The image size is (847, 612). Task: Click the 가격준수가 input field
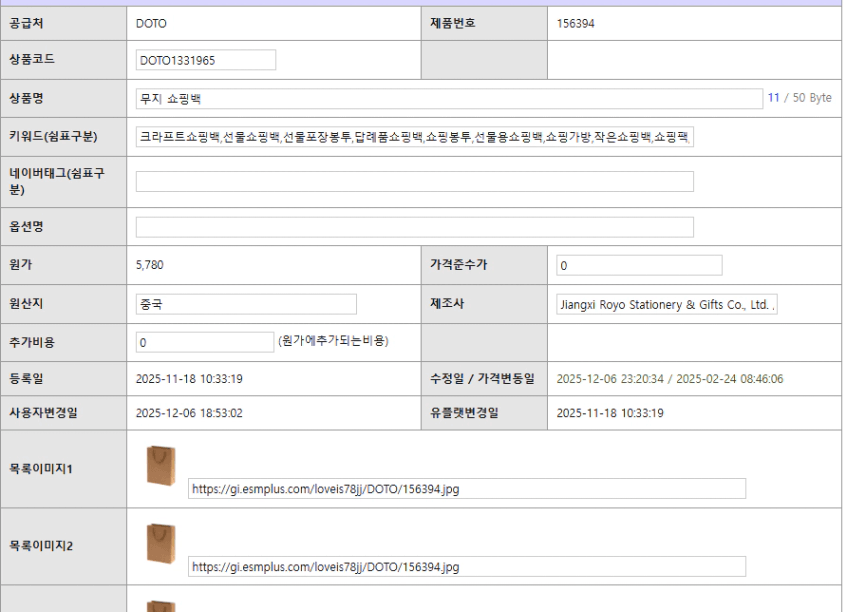(x=639, y=265)
